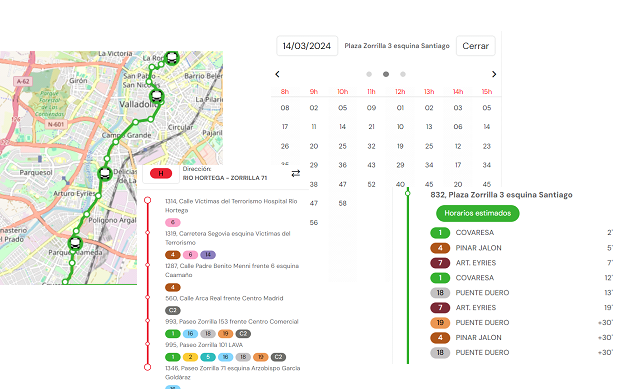Click the bus icon beside the Valladolid label
621x391 pixels.
click(157, 96)
